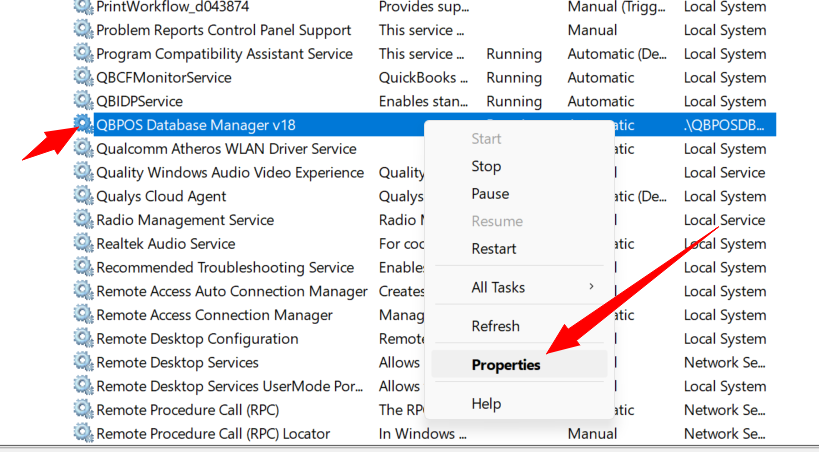Click the Realtek Audio Service gear icon
Image resolution: width=819 pixels, height=452 pixels.
[83, 243]
